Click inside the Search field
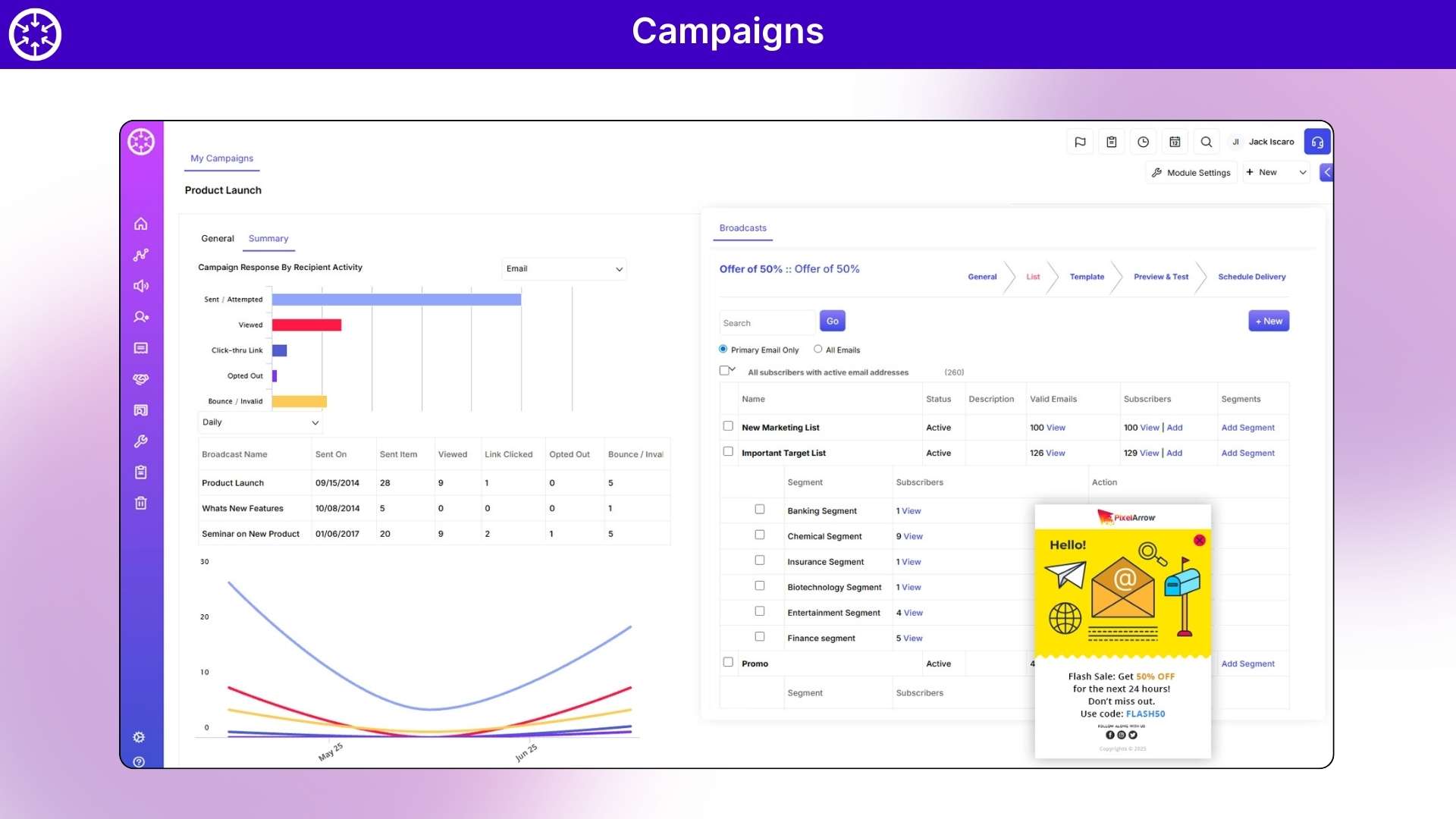Image resolution: width=1456 pixels, height=819 pixels. click(x=766, y=322)
